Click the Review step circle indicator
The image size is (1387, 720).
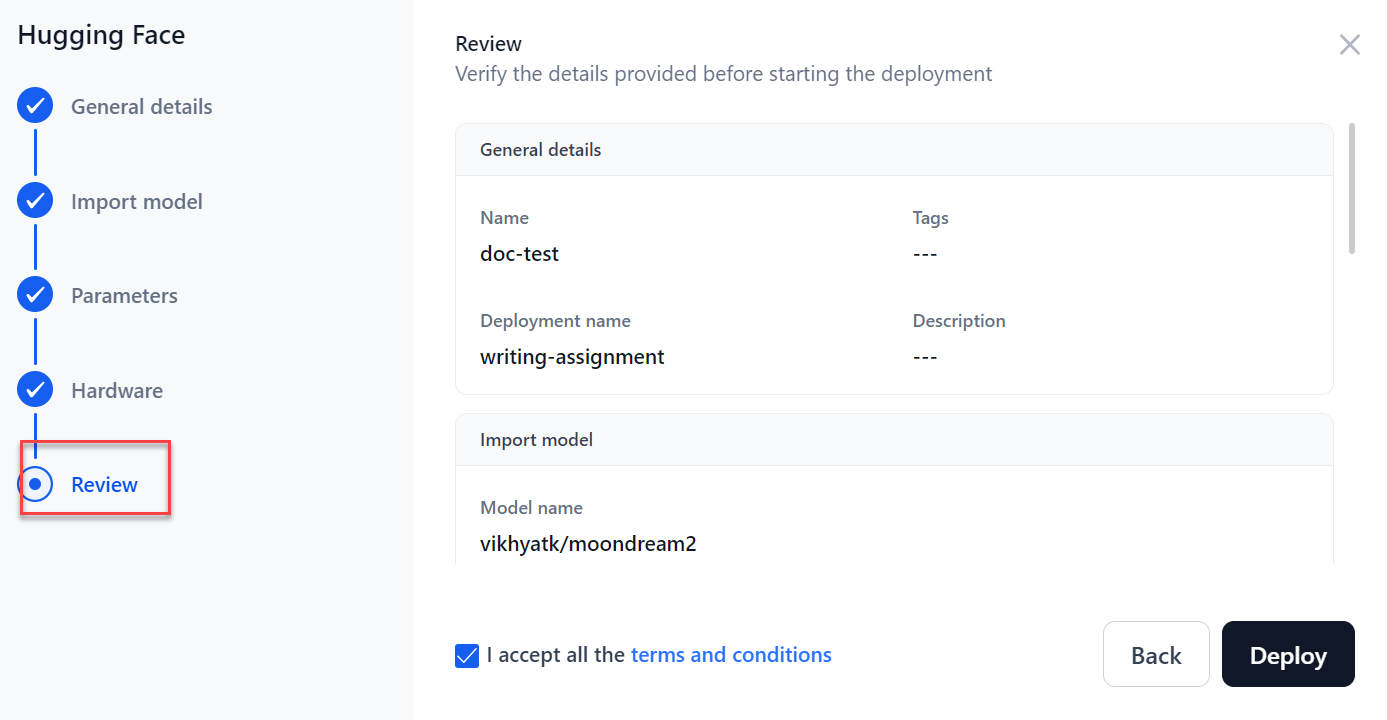35,485
